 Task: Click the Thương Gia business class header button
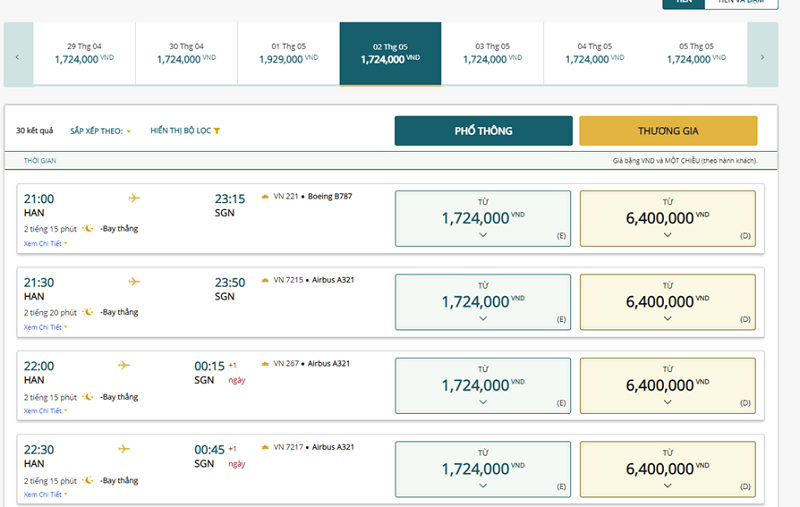[x=668, y=131]
